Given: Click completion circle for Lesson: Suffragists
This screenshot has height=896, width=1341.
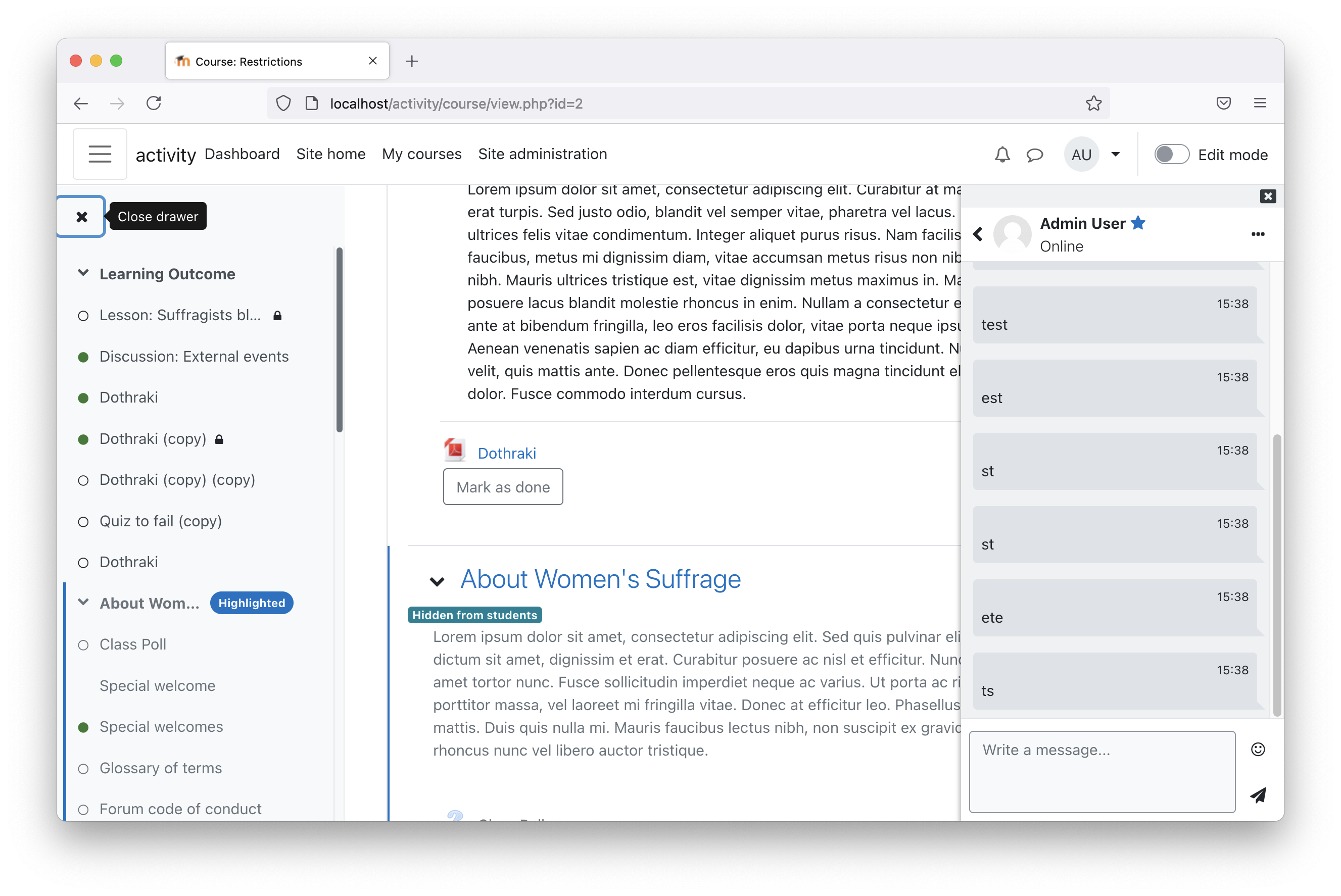Looking at the screenshot, I should pyautogui.click(x=83, y=316).
